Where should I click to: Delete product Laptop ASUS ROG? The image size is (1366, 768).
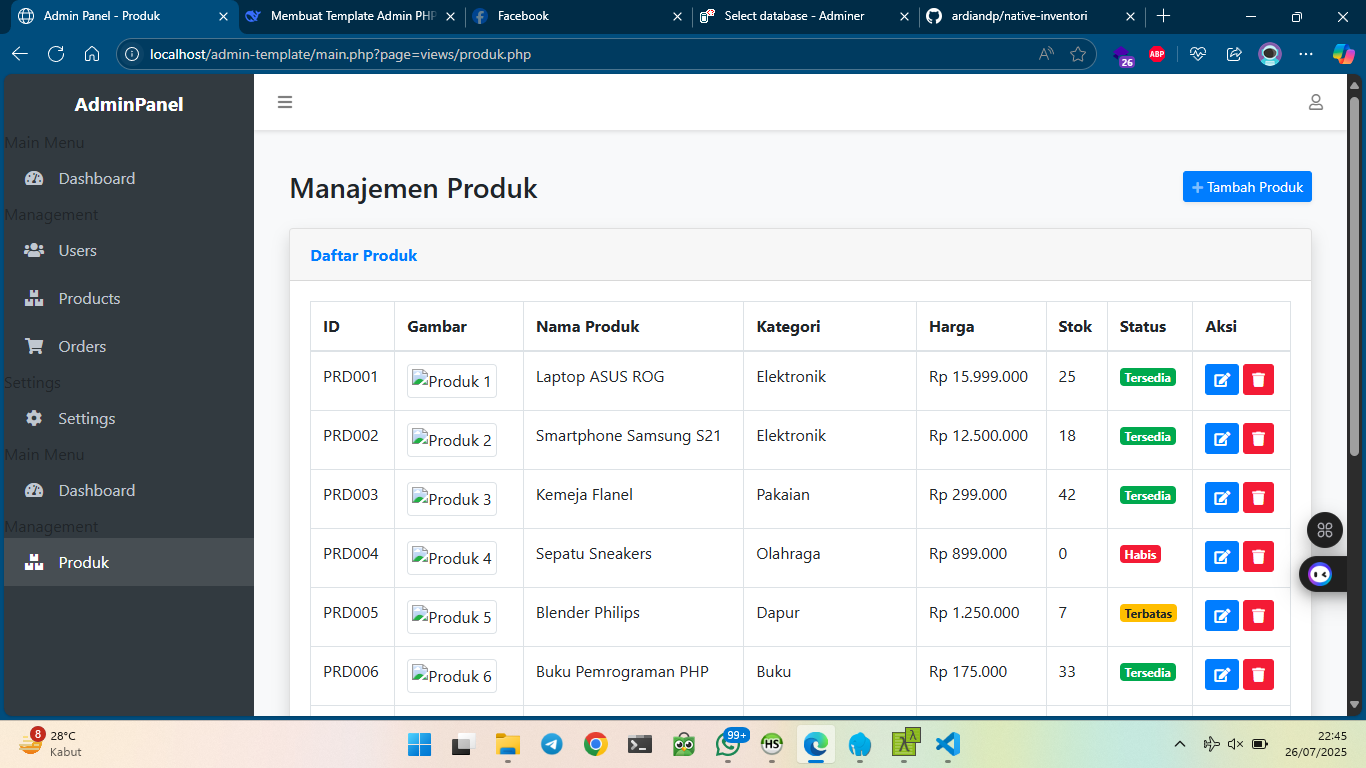[x=1258, y=380]
